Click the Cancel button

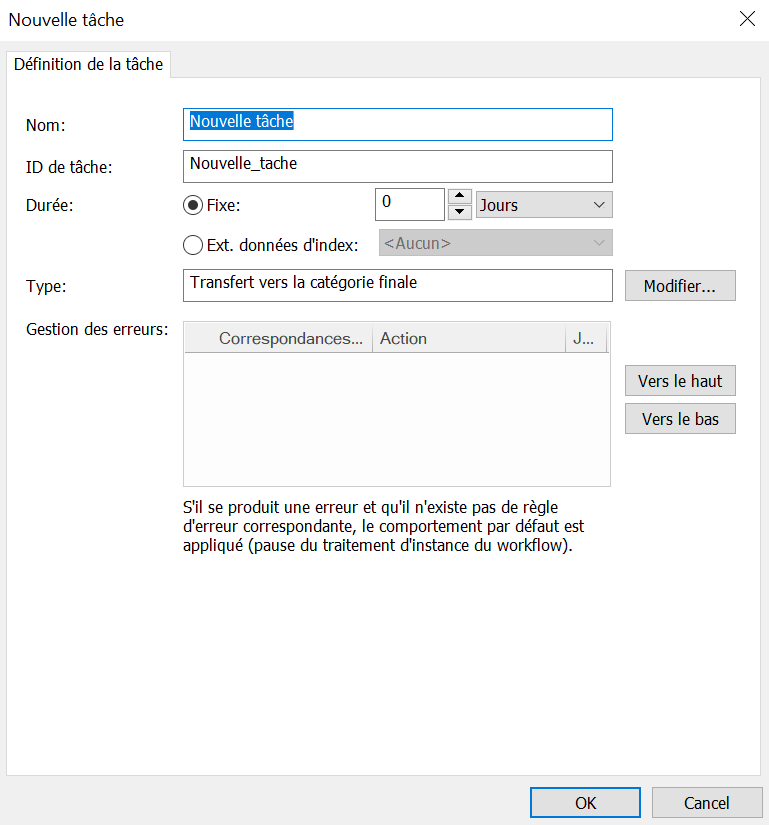click(x=707, y=802)
